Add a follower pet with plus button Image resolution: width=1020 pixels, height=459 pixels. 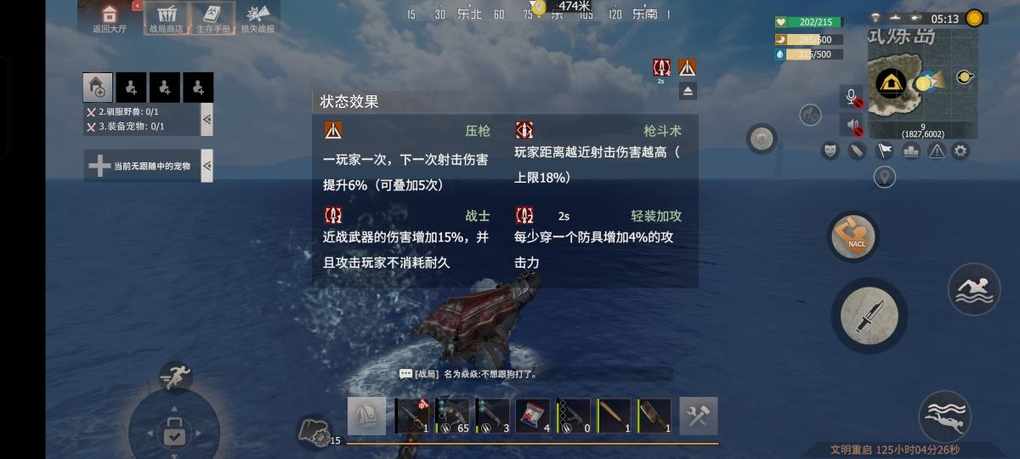point(100,166)
